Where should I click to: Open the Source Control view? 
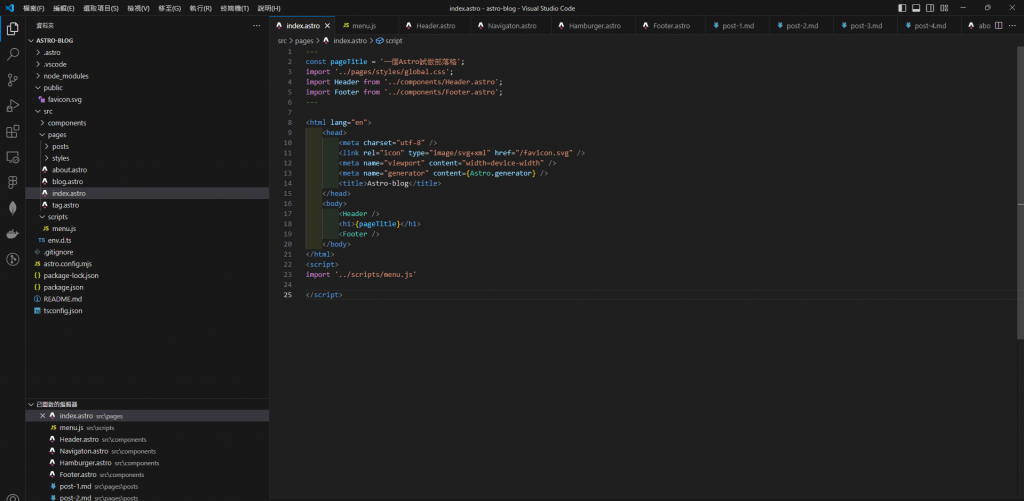[13, 80]
